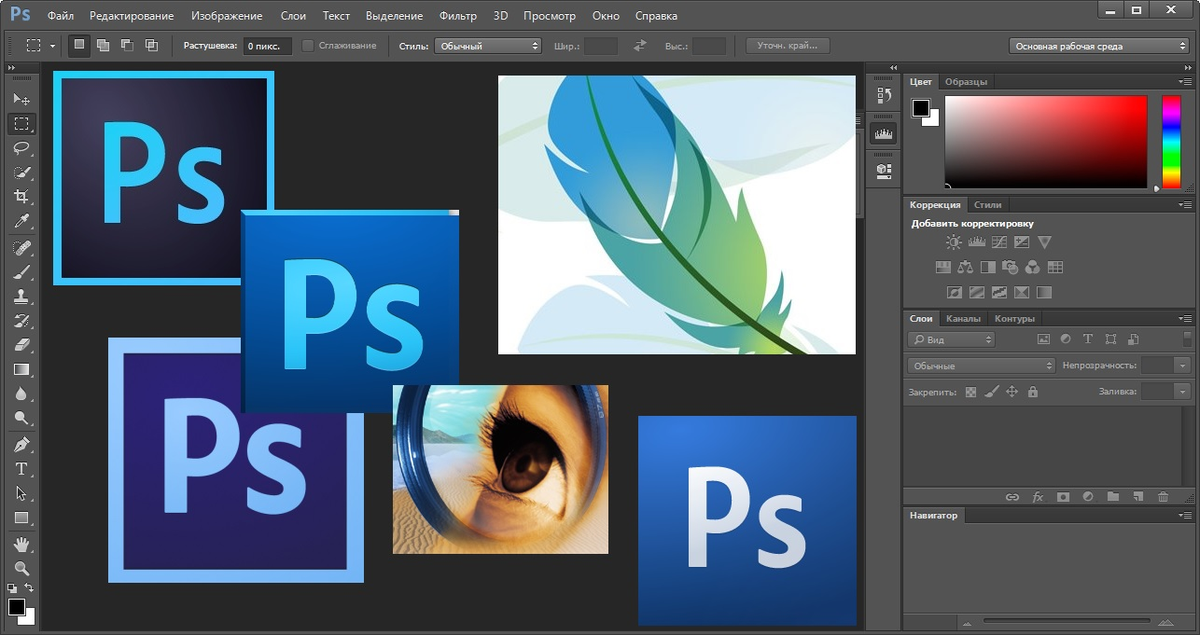Image resolution: width=1200 pixels, height=635 pixels.
Task: Select the Zoom tool in toolbar
Action: point(21,568)
